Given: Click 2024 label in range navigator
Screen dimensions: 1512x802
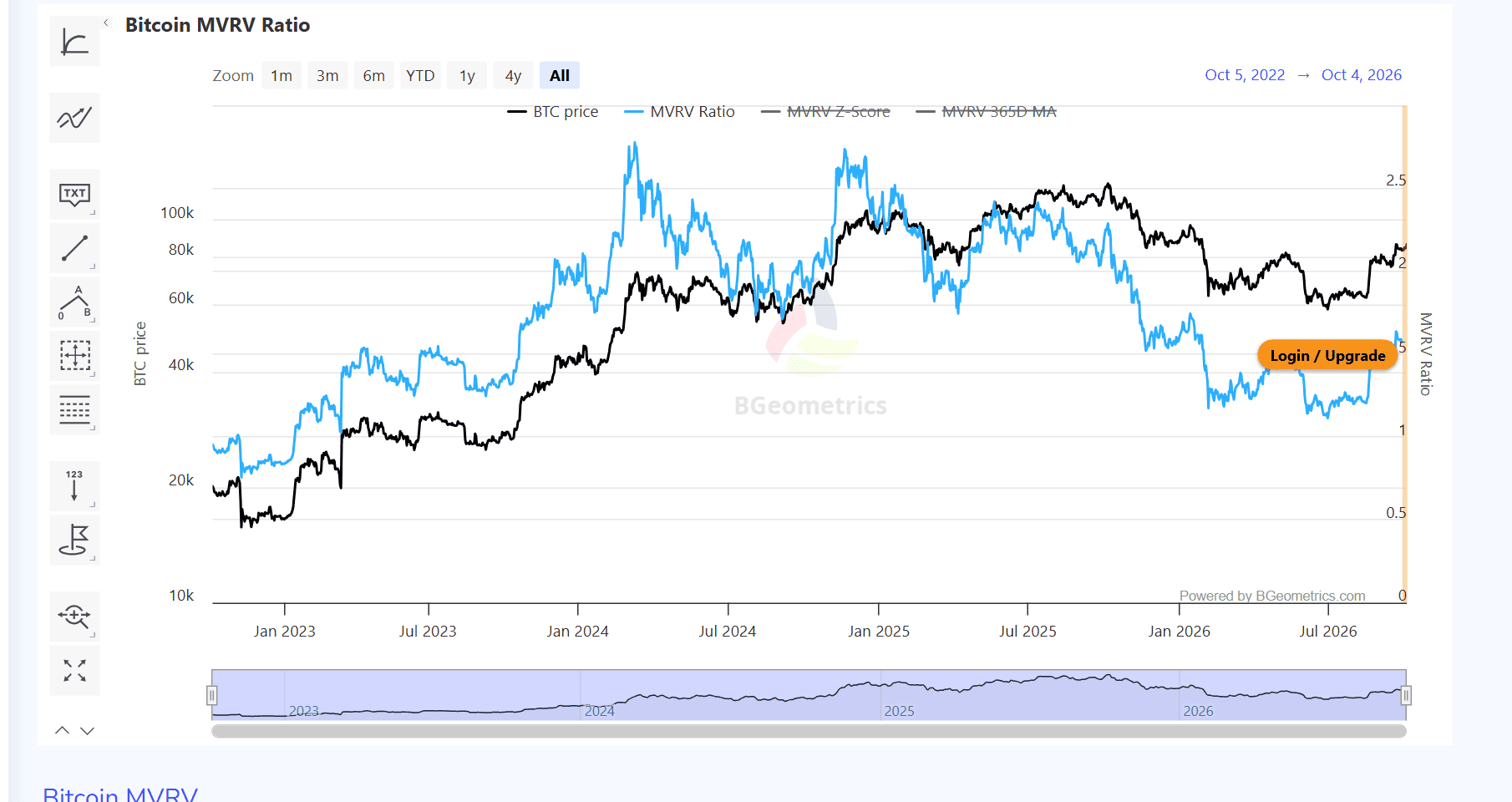Looking at the screenshot, I should click(x=599, y=711).
